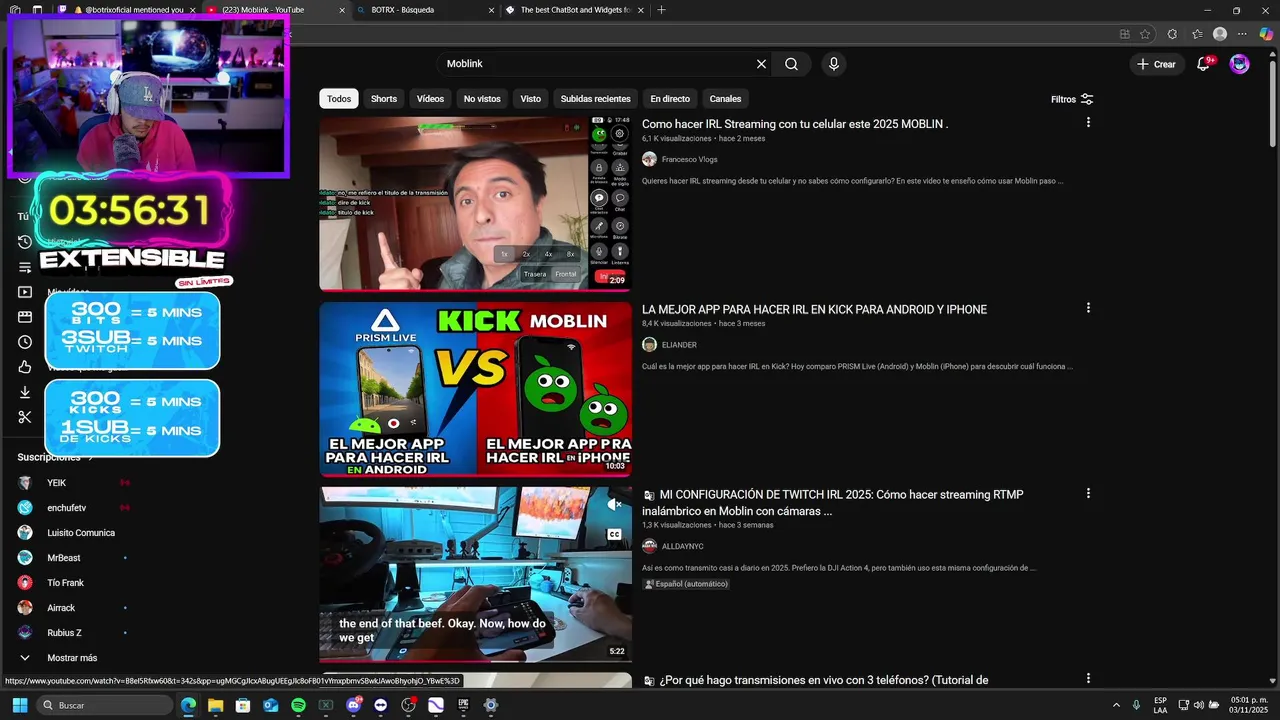
Task: Click the taskbar Buscar search box
Action: [x=105, y=705]
